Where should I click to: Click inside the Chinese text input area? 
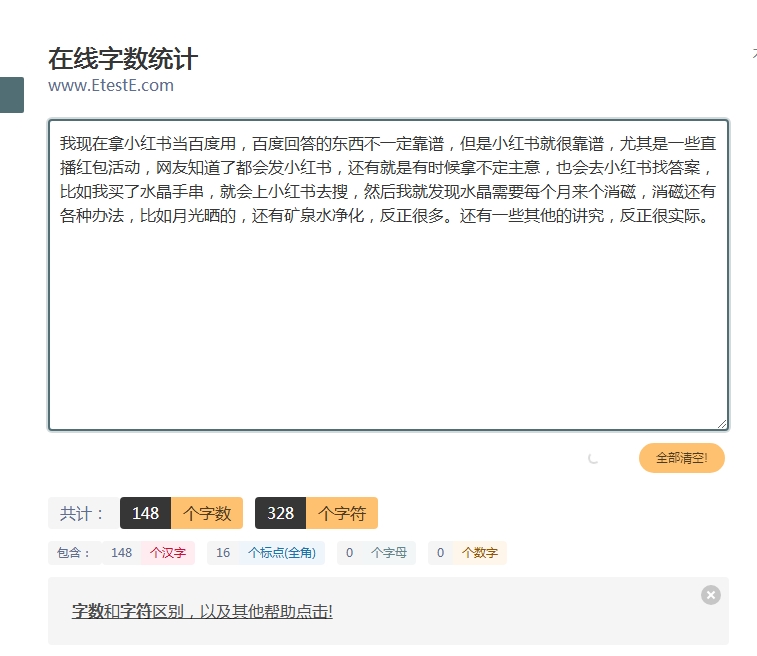388,275
